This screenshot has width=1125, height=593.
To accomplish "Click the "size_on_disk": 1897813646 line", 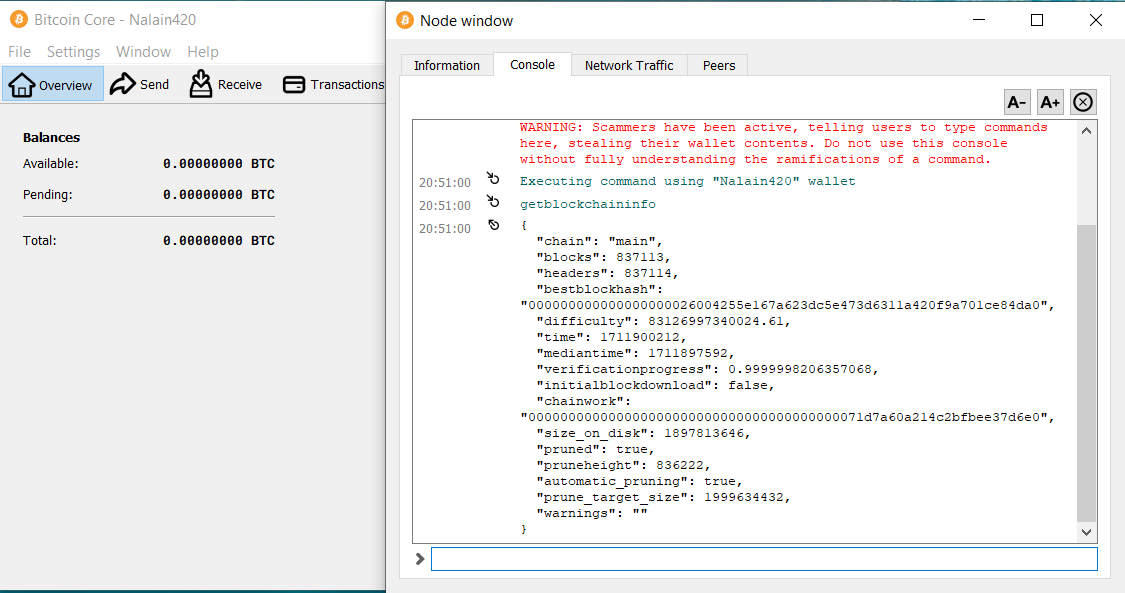I will pos(644,433).
